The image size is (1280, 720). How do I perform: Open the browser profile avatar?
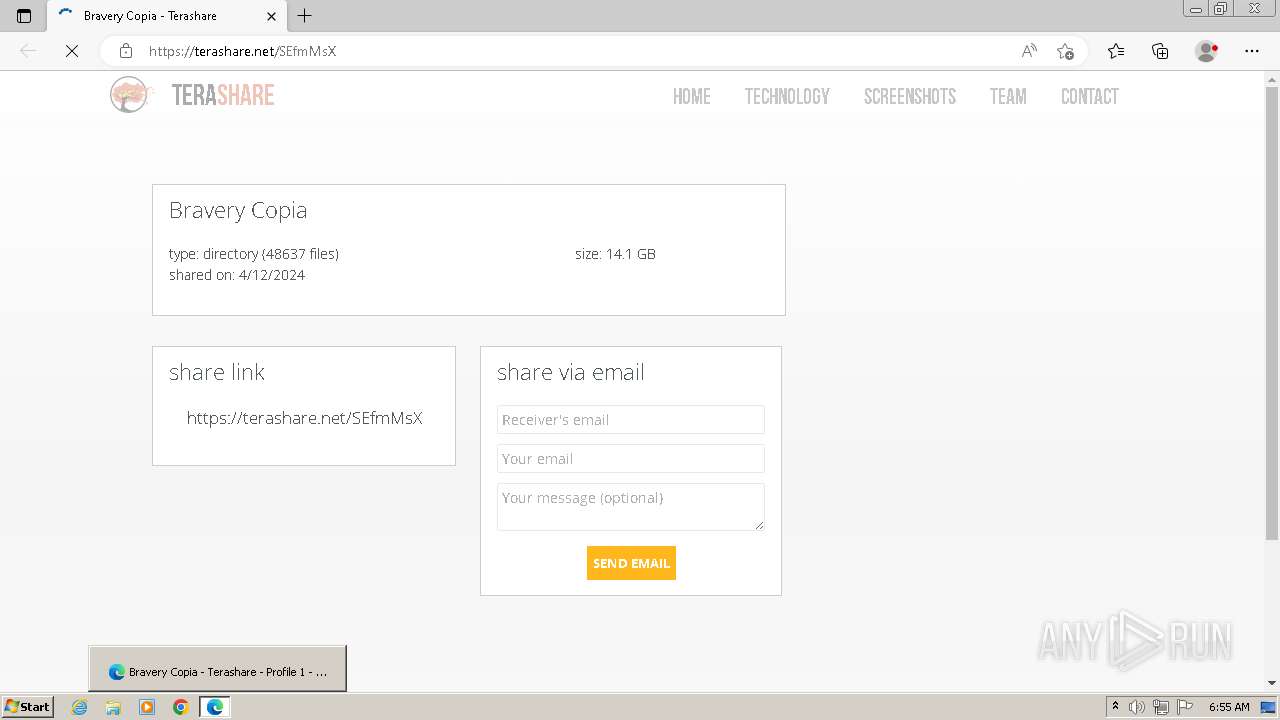click(1207, 51)
